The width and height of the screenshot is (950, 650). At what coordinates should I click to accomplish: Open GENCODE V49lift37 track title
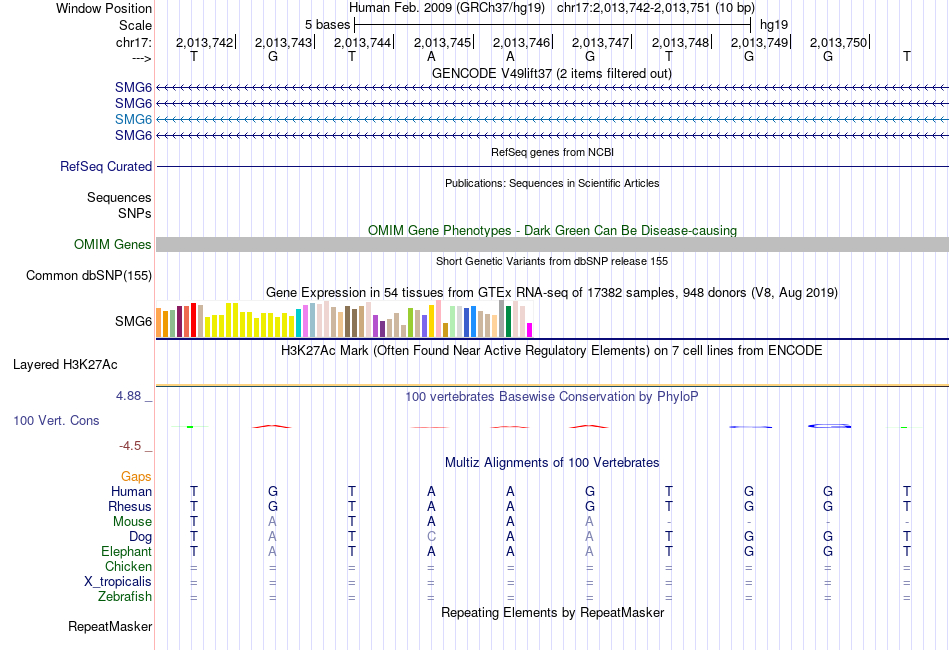[552, 74]
